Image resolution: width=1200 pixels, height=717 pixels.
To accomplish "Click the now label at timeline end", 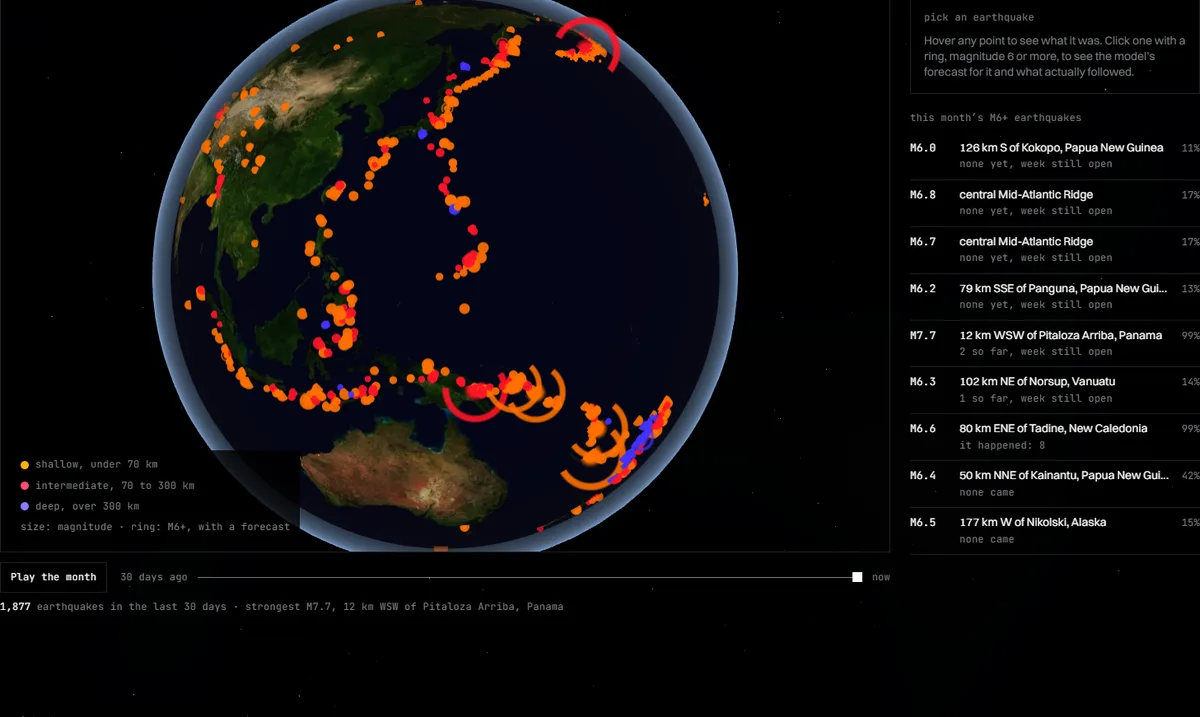I will [881, 577].
